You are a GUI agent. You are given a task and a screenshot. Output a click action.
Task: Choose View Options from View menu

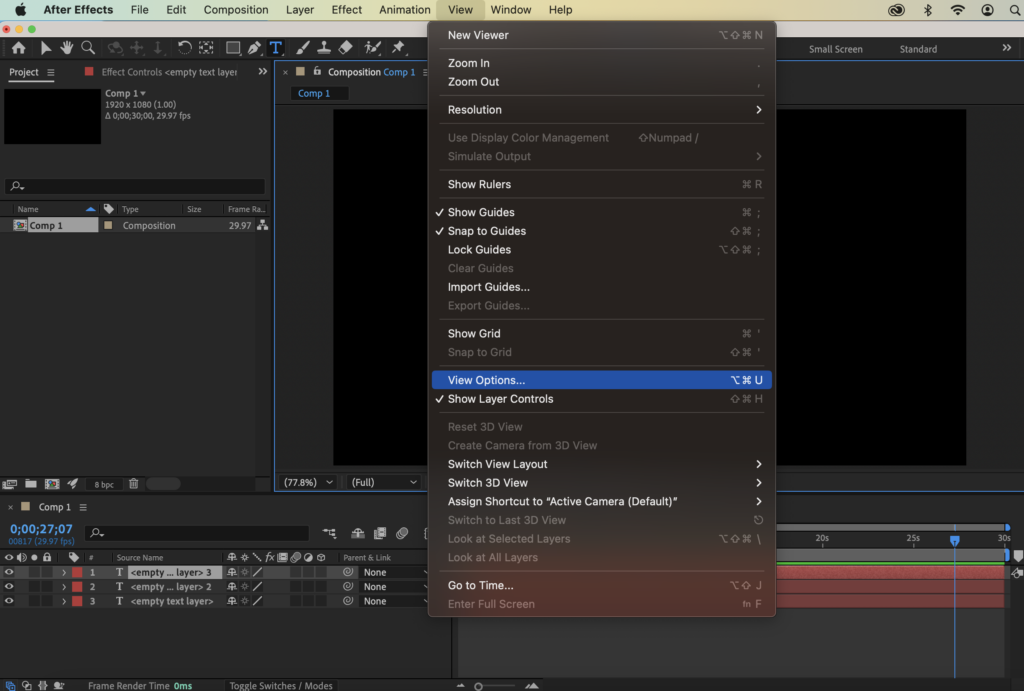point(601,380)
